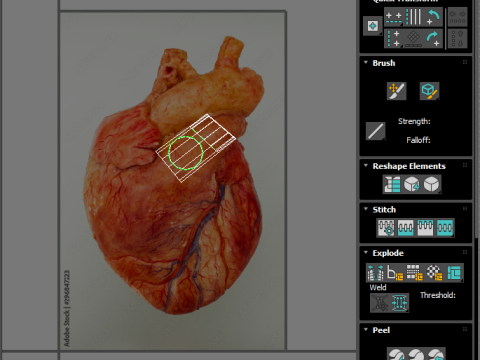Click the Set Pivot icon in Quick Transform
This screenshot has height=360, width=480.
(373, 26)
